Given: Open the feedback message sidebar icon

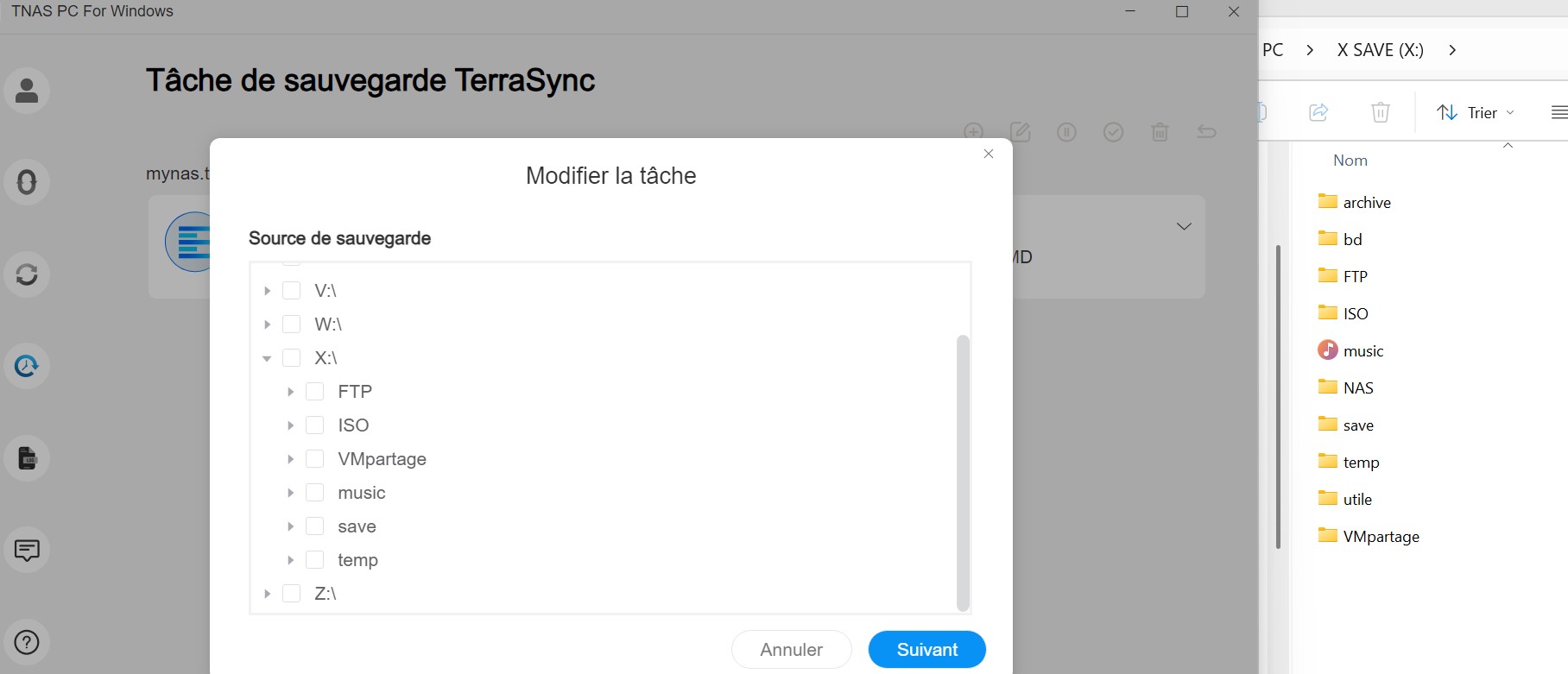Looking at the screenshot, I should click(27, 550).
